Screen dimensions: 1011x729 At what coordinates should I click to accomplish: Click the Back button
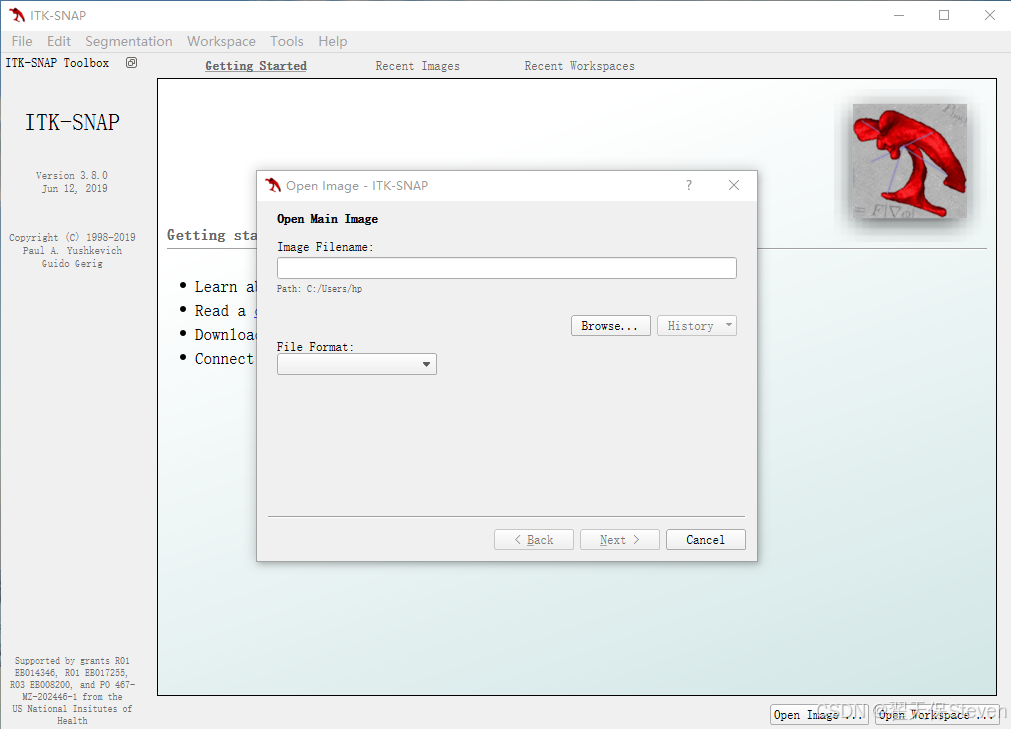tap(534, 539)
